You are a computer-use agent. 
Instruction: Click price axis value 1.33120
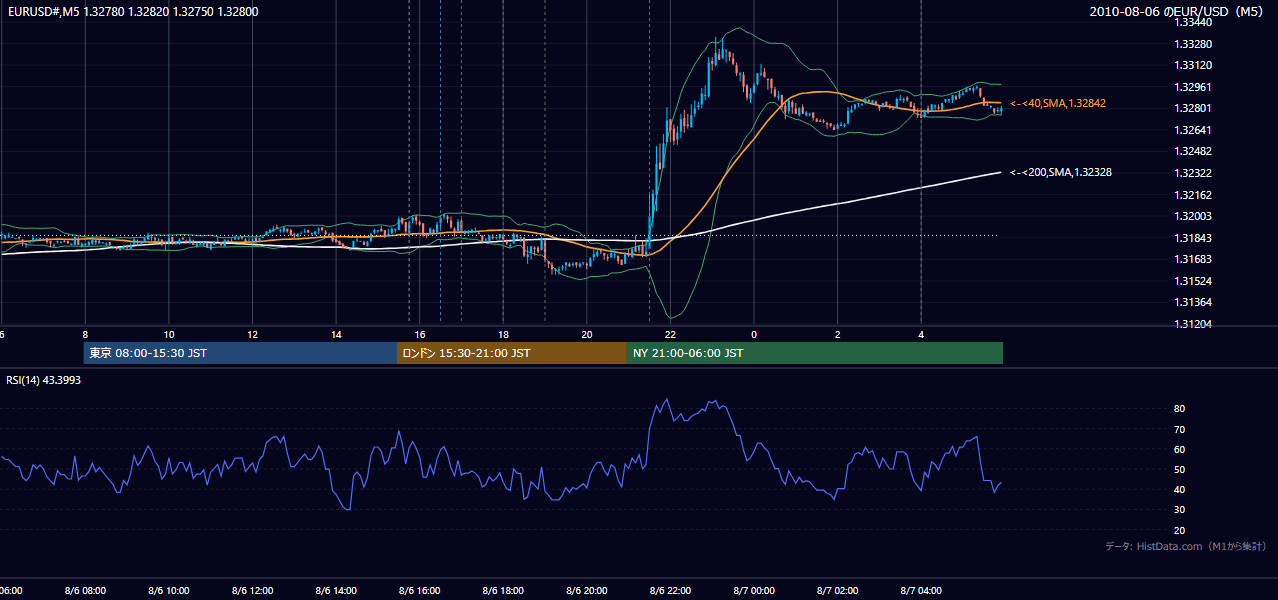[1193, 65]
